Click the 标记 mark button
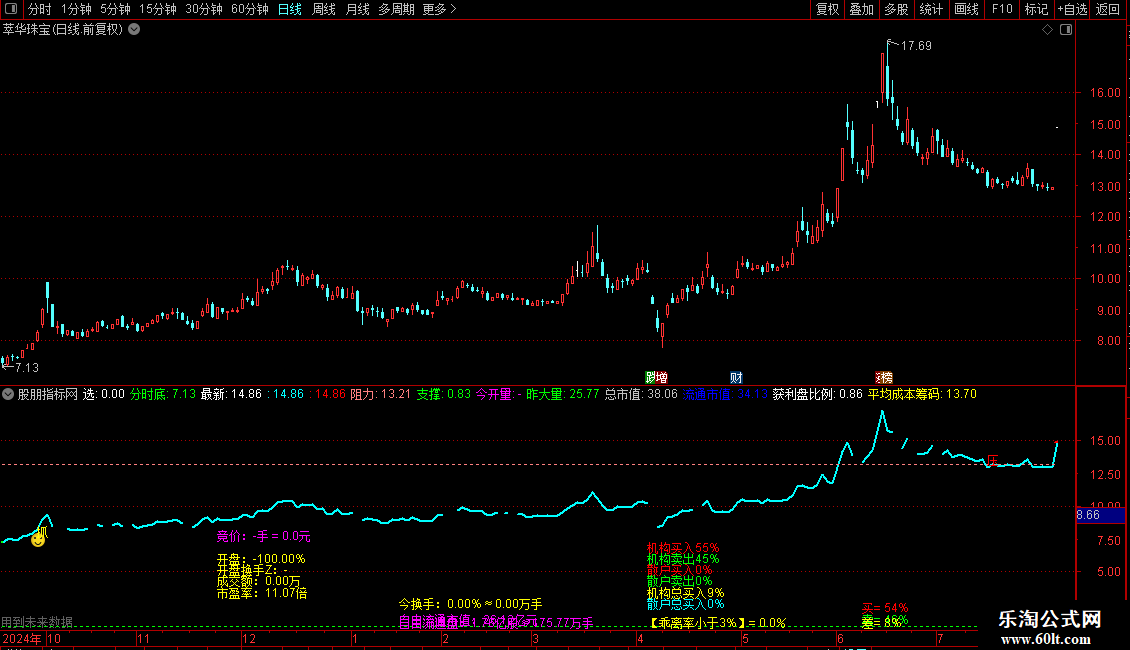The width and height of the screenshot is (1130, 650). 1036,9
